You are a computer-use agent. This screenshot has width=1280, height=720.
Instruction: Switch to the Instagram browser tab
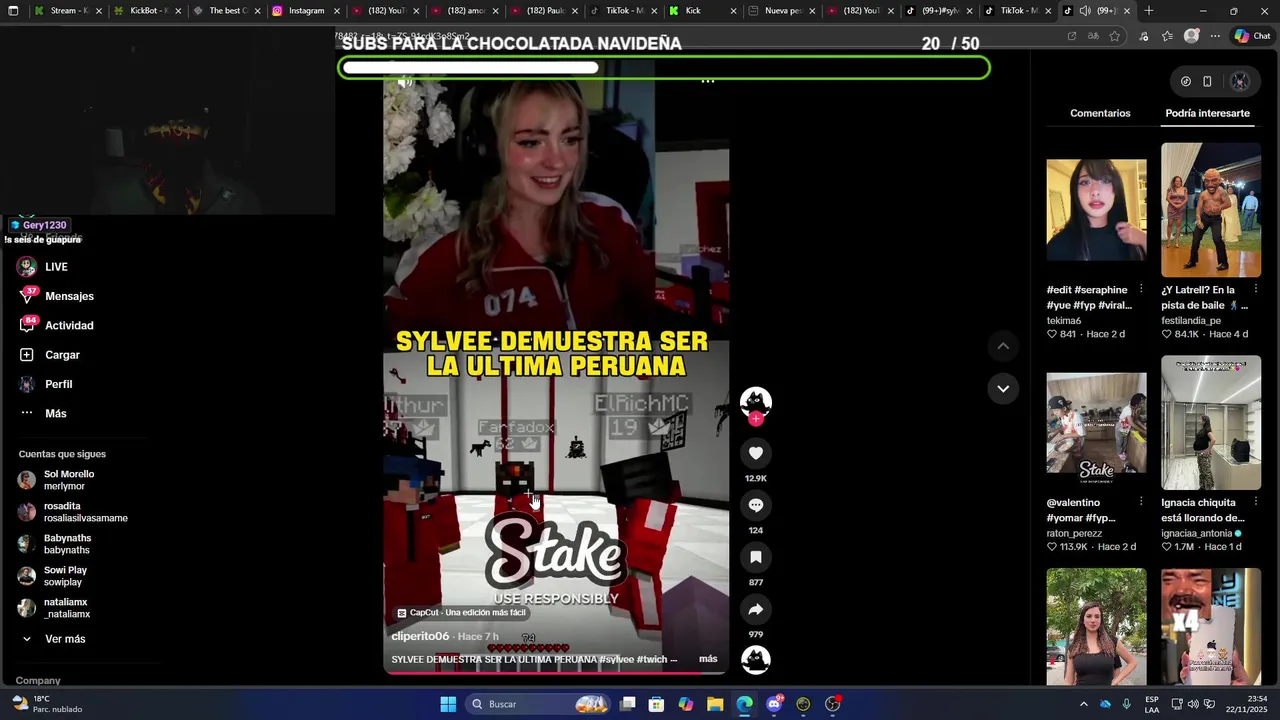click(306, 11)
